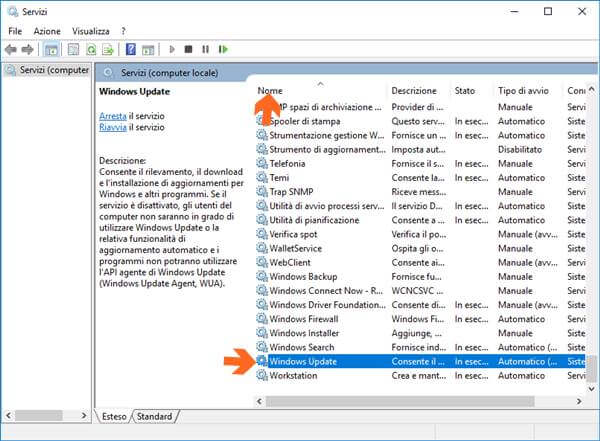Maximize the Servizi window
Image resolution: width=600 pixels, height=441 pixels.
[548, 11]
